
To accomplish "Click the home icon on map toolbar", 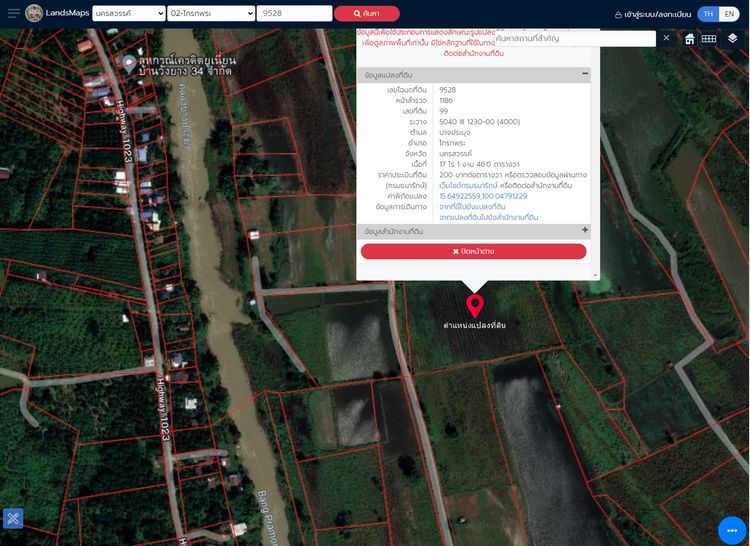I will (x=690, y=39).
